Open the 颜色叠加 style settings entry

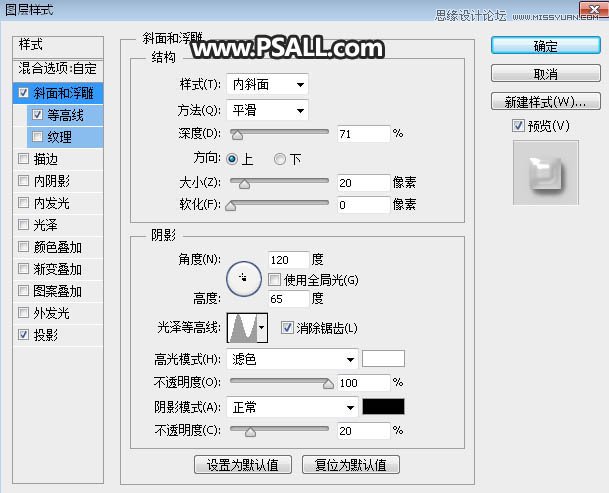click(x=57, y=247)
